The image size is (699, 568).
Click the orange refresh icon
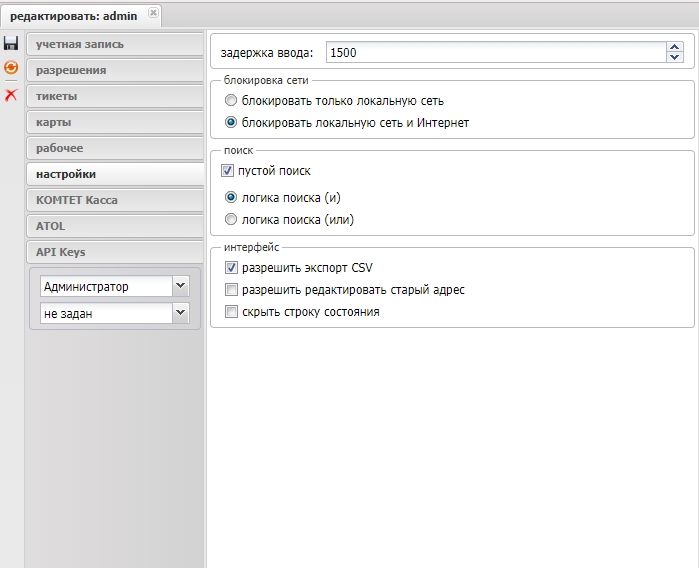11,68
